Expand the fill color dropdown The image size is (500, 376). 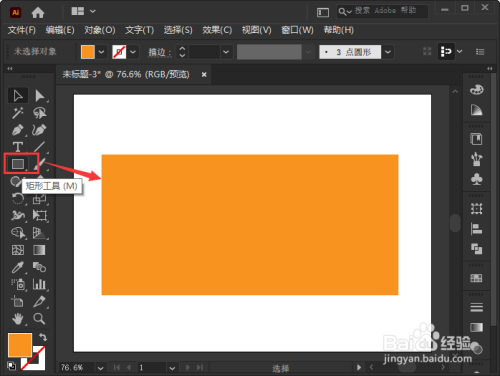point(101,52)
